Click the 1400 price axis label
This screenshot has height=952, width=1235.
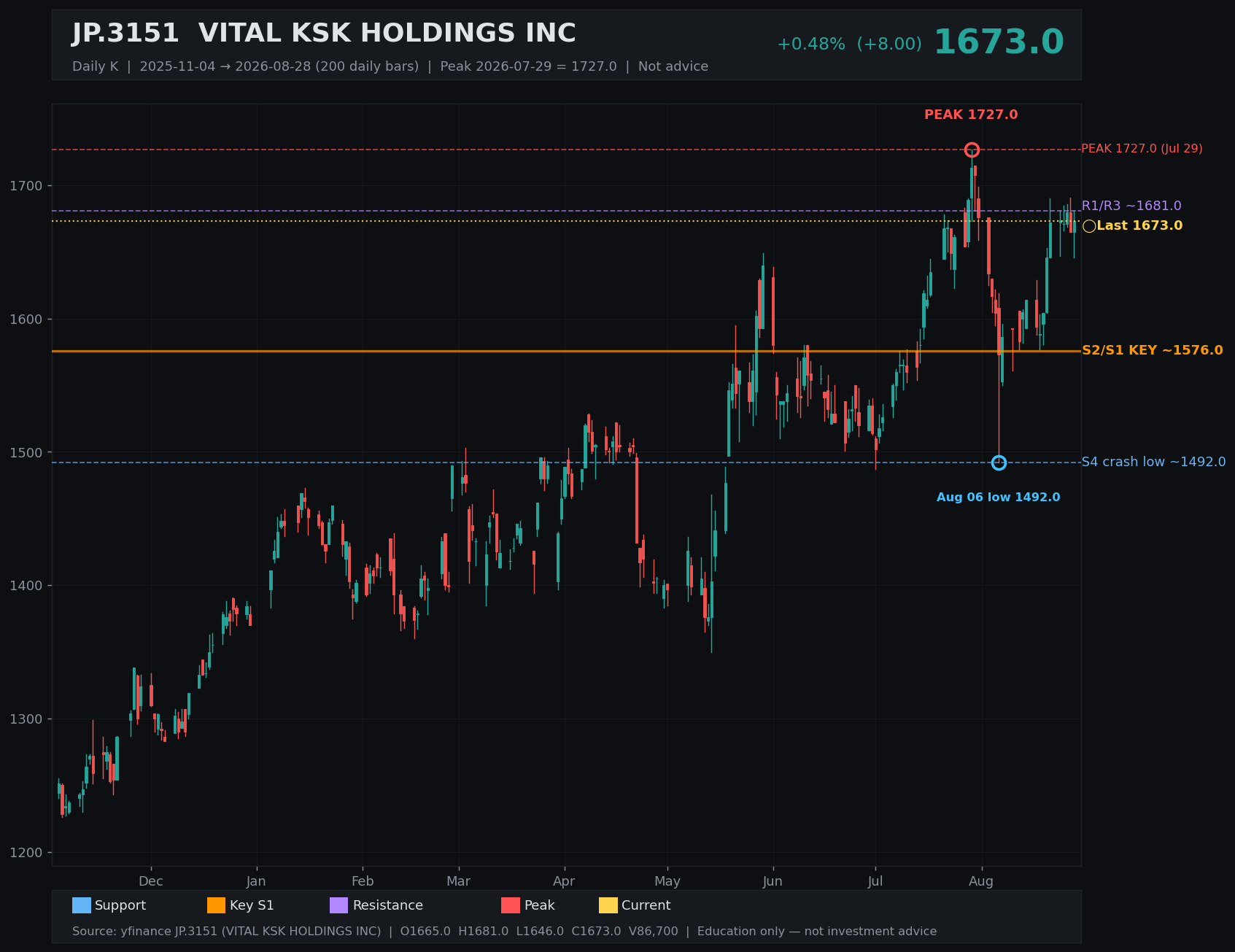26,586
